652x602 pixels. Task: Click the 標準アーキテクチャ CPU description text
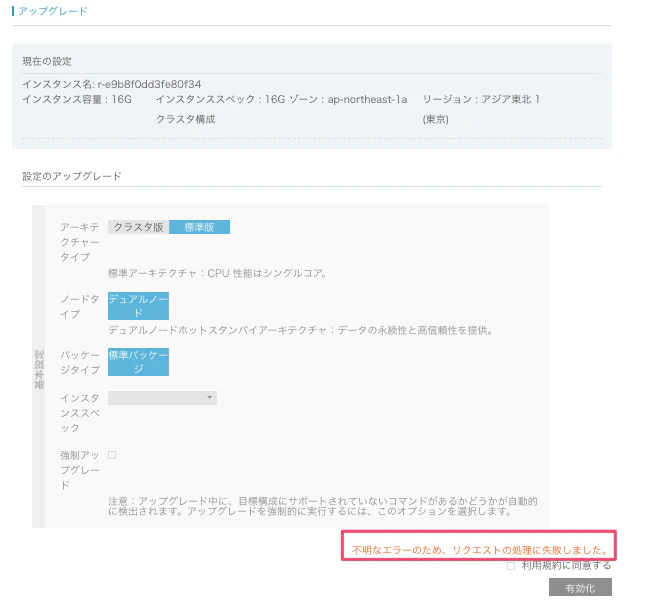click(x=217, y=273)
